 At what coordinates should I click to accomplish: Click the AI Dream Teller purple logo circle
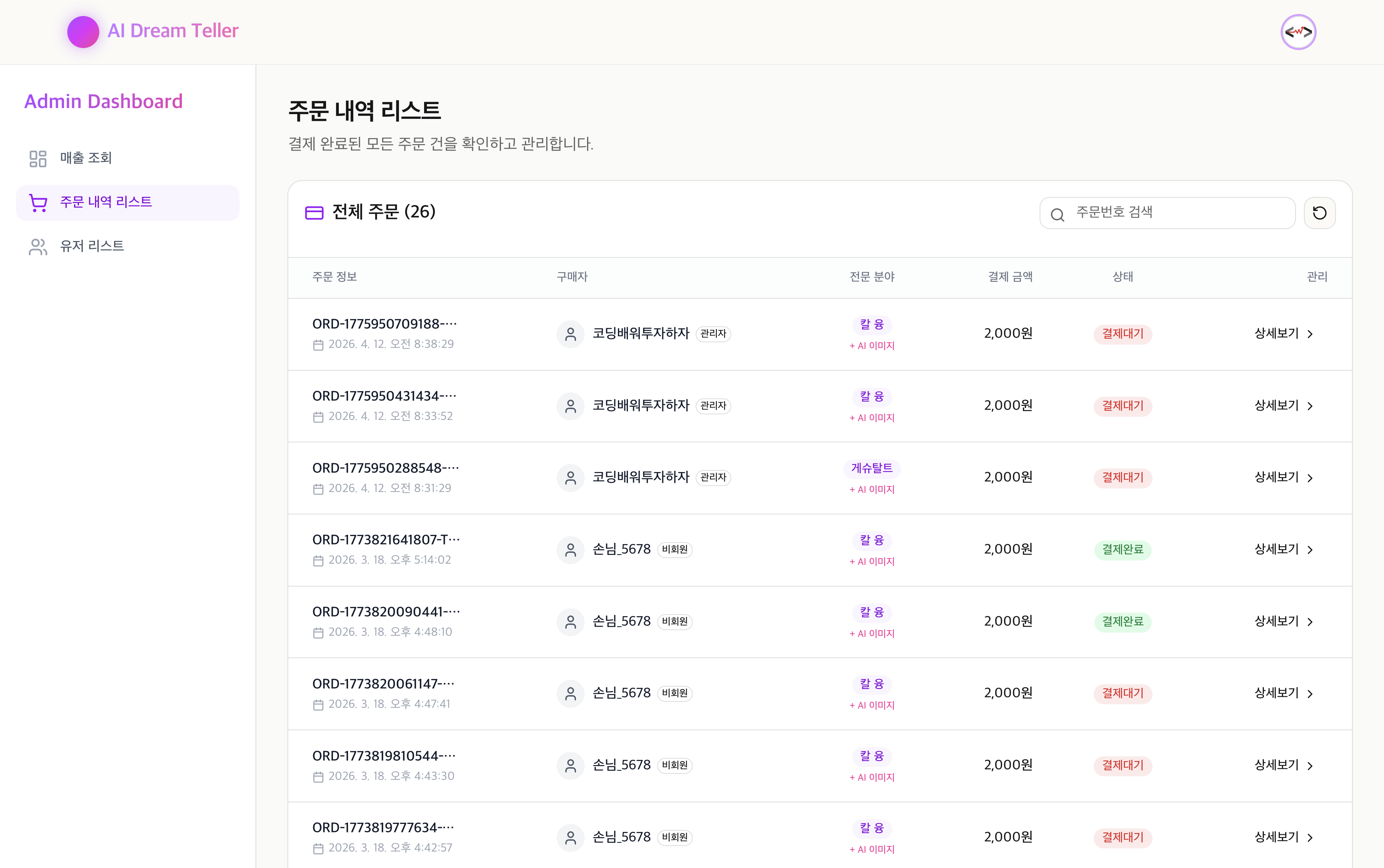tap(82, 31)
